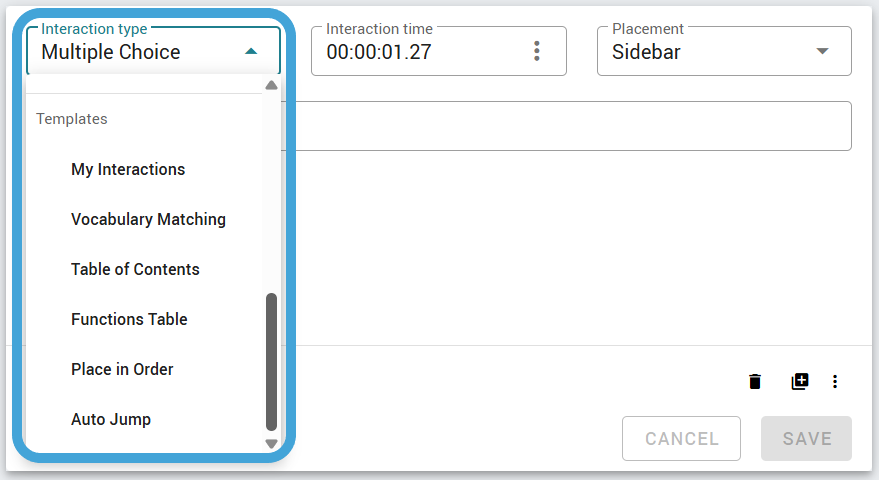Click the duplicate interaction icon

point(800,381)
